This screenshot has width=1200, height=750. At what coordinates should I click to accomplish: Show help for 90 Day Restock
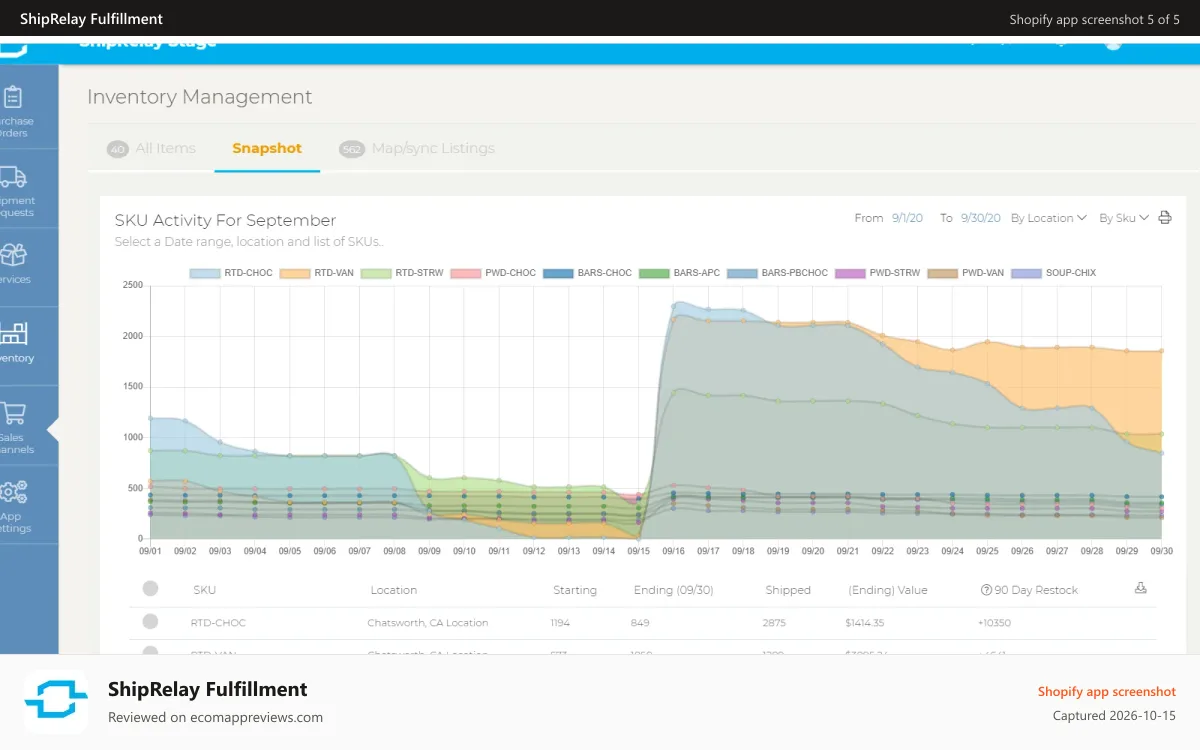(x=986, y=590)
